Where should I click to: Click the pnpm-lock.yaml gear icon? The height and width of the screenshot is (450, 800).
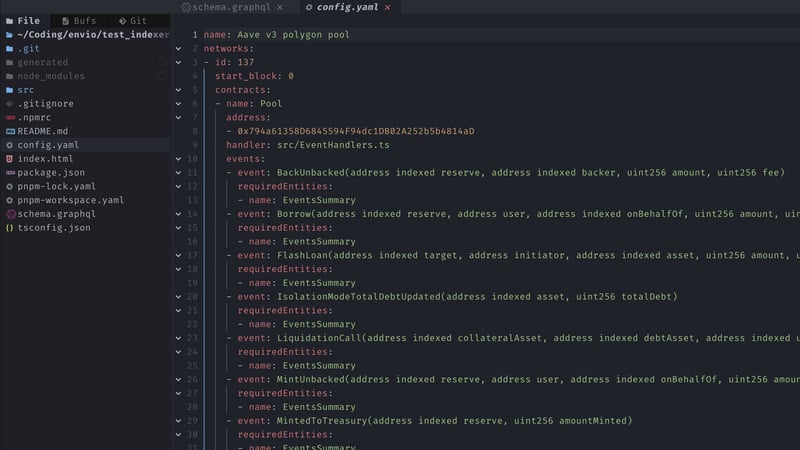tap(9, 186)
